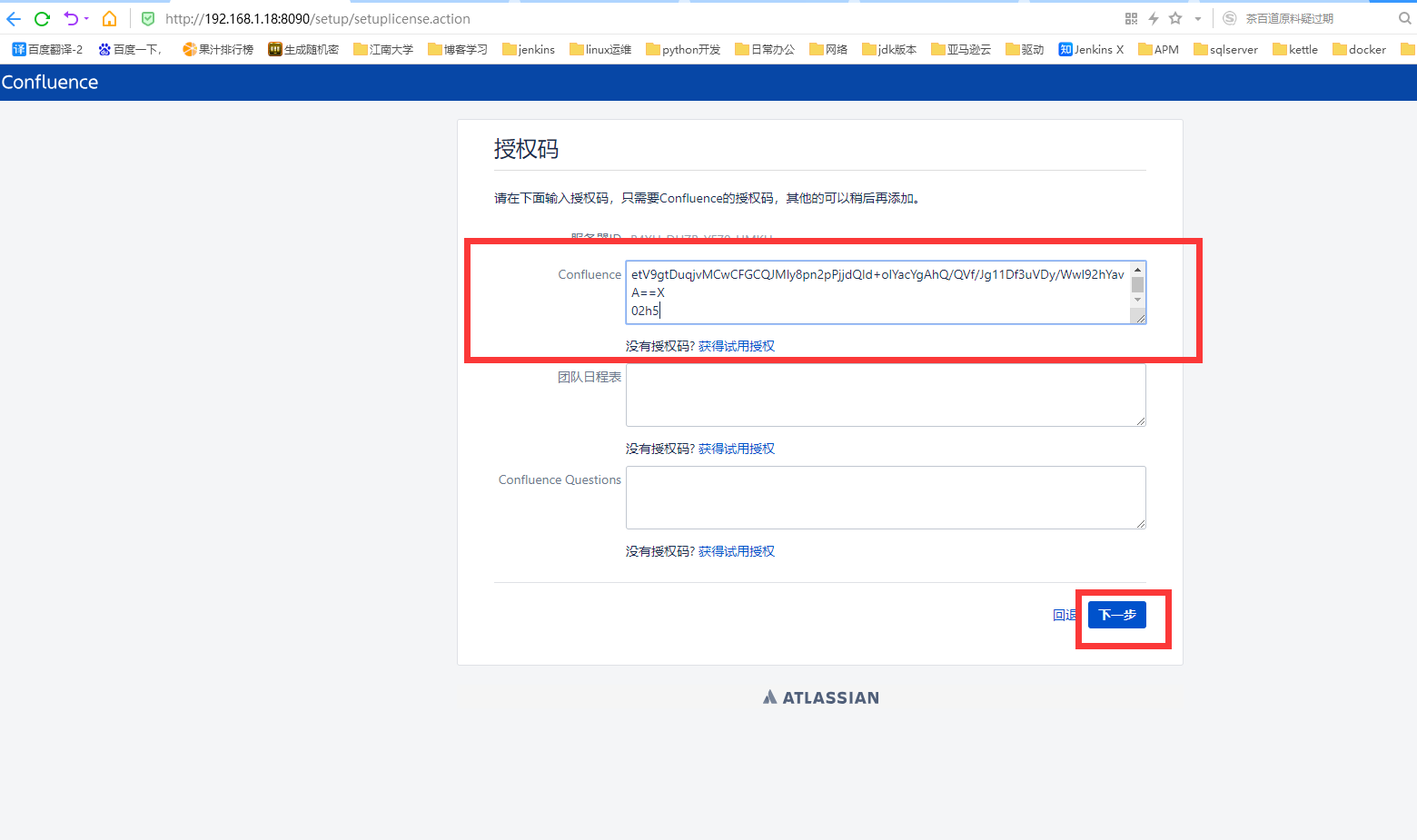The image size is (1417, 840).
Task: Go to the browser home page icon
Action: (x=109, y=18)
